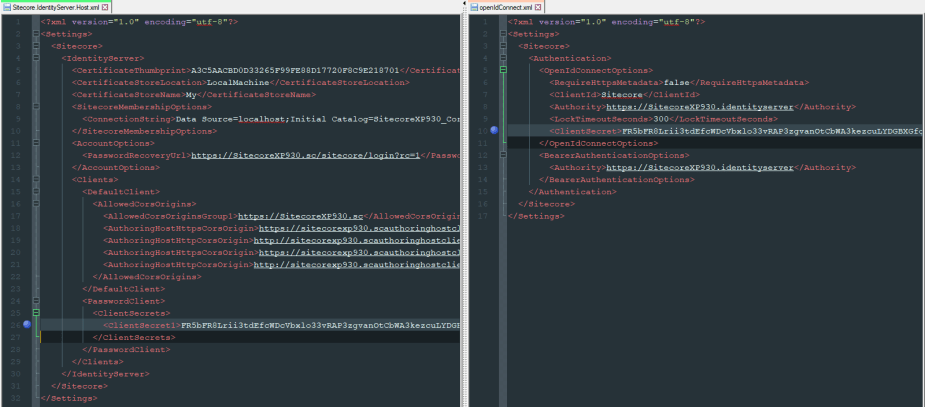The image size is (925, 407).
Task: Open Authority URL under BearerAuthenticationOptions
Action: click(680, 168)
